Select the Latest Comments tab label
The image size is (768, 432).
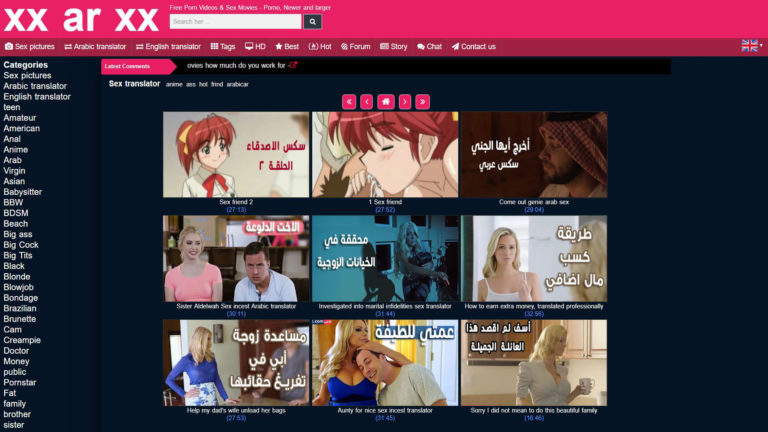[x=127, y=66]
